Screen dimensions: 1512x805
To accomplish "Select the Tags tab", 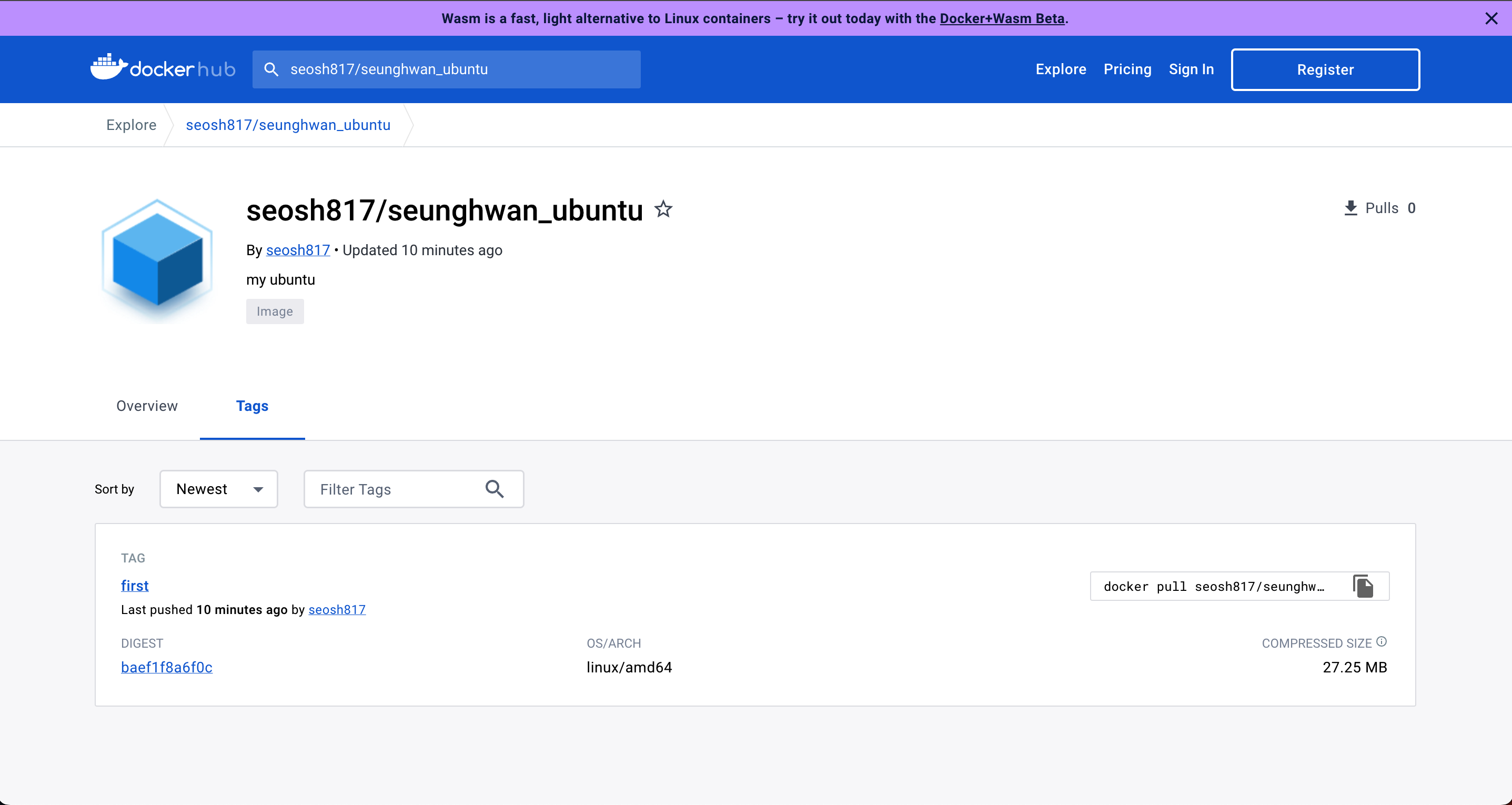I will tap(252, 406).
